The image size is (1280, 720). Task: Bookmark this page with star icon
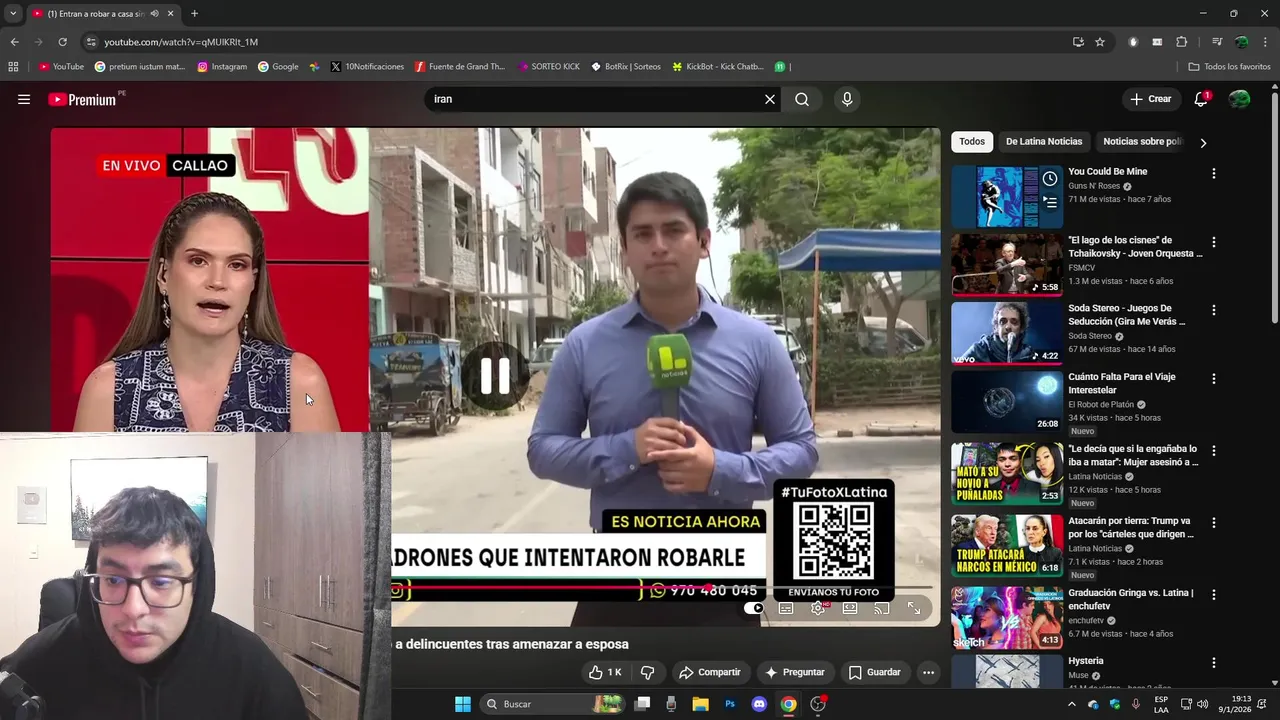coord(1100,42)
